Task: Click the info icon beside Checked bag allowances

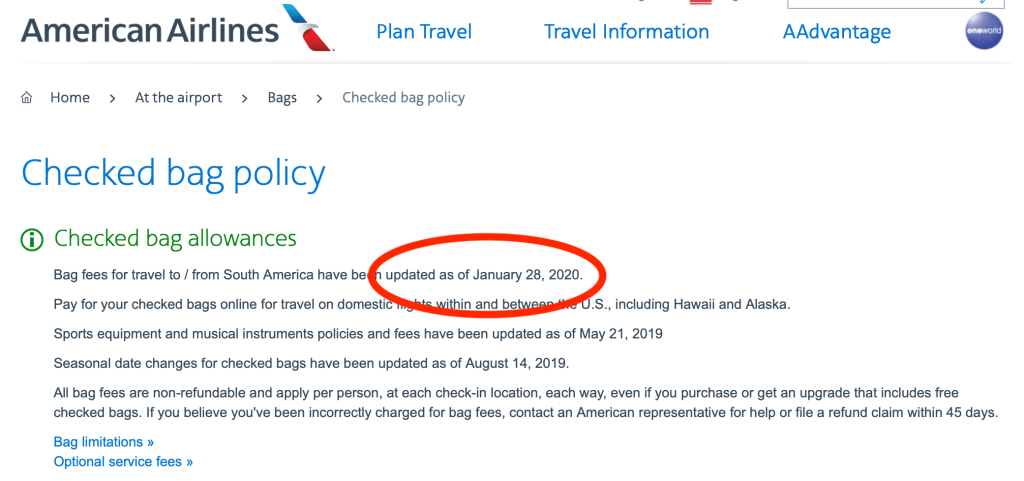Action: 32,239
